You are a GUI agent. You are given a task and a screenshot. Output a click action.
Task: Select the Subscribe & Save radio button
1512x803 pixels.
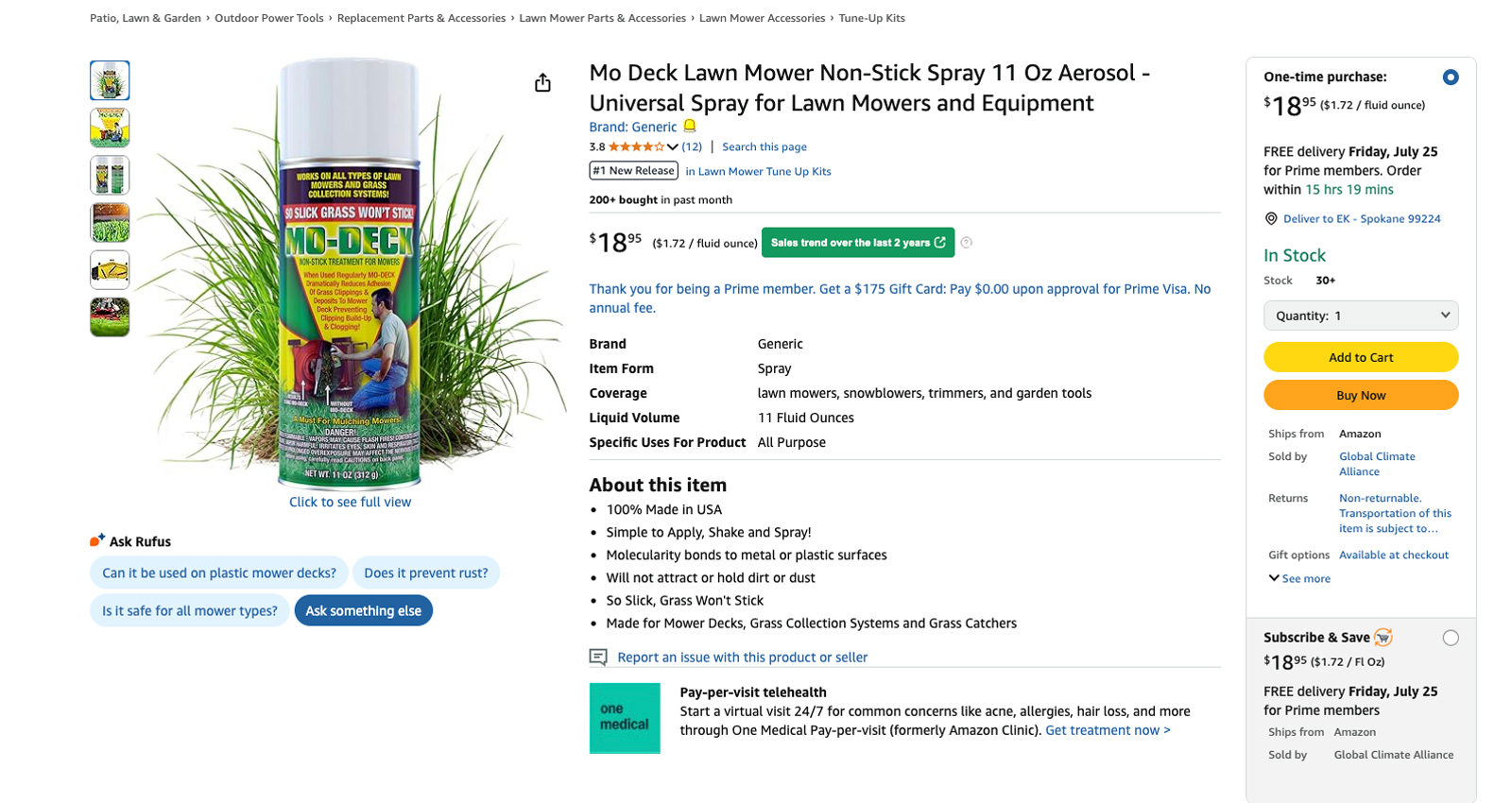(x=1451, y=639)
